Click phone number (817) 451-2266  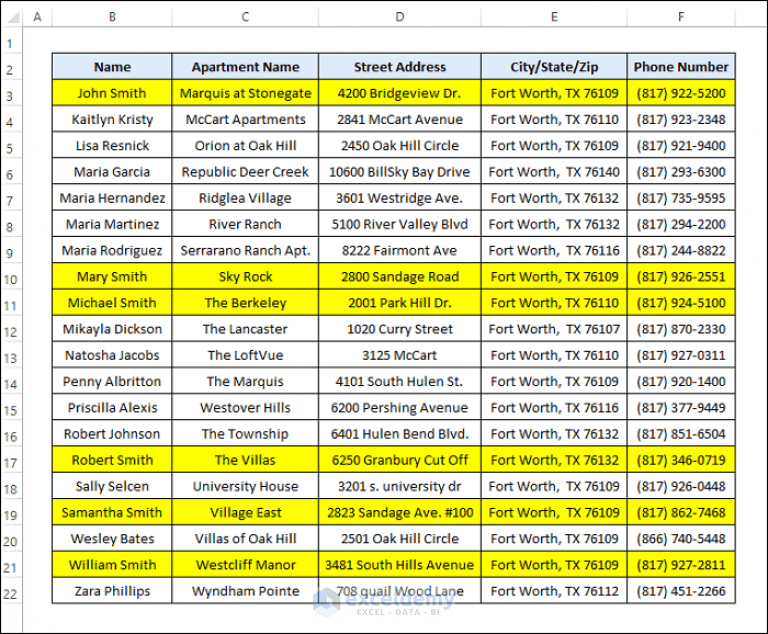pos(681,591)
